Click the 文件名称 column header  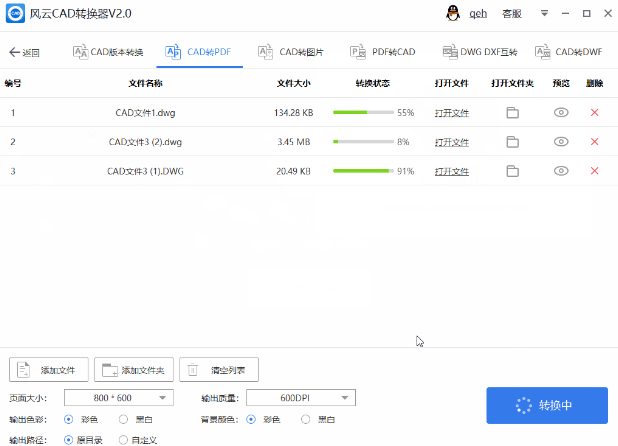[145, 83]
